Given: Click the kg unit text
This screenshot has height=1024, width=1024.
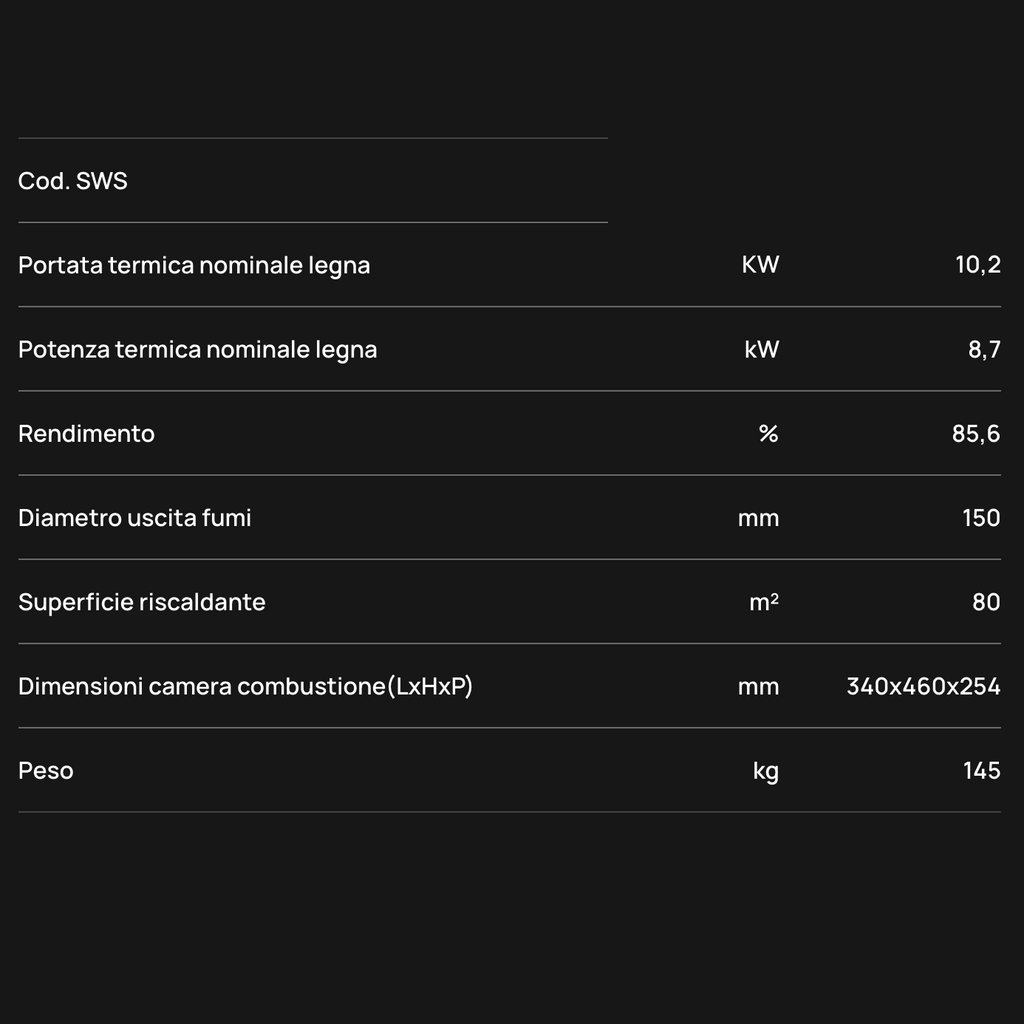Looking at the screenshot, I should coord(765,772).
